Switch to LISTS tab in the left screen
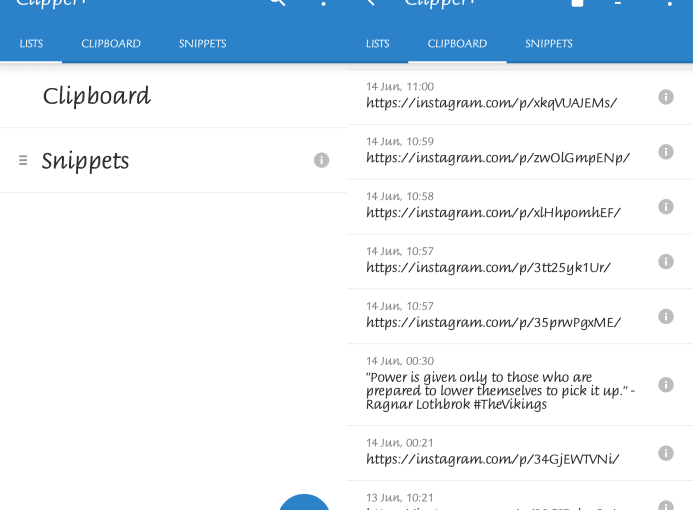The width and height of the screenshot is (693, 510). (31, 44)
